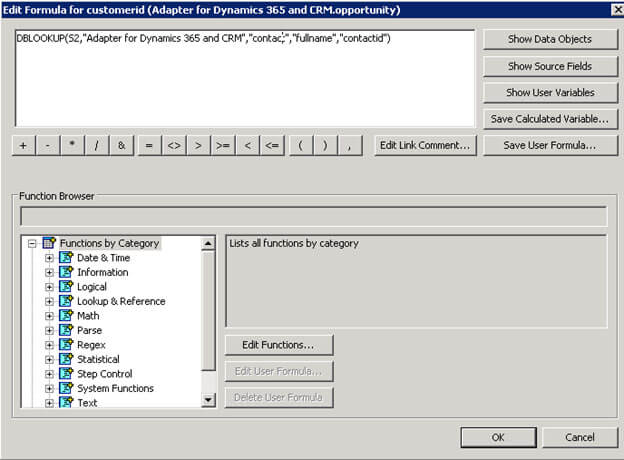Click Save Calculated Variable button
Image resolution: width=624 pixels, height=460 pixels.
pos(550,119)
